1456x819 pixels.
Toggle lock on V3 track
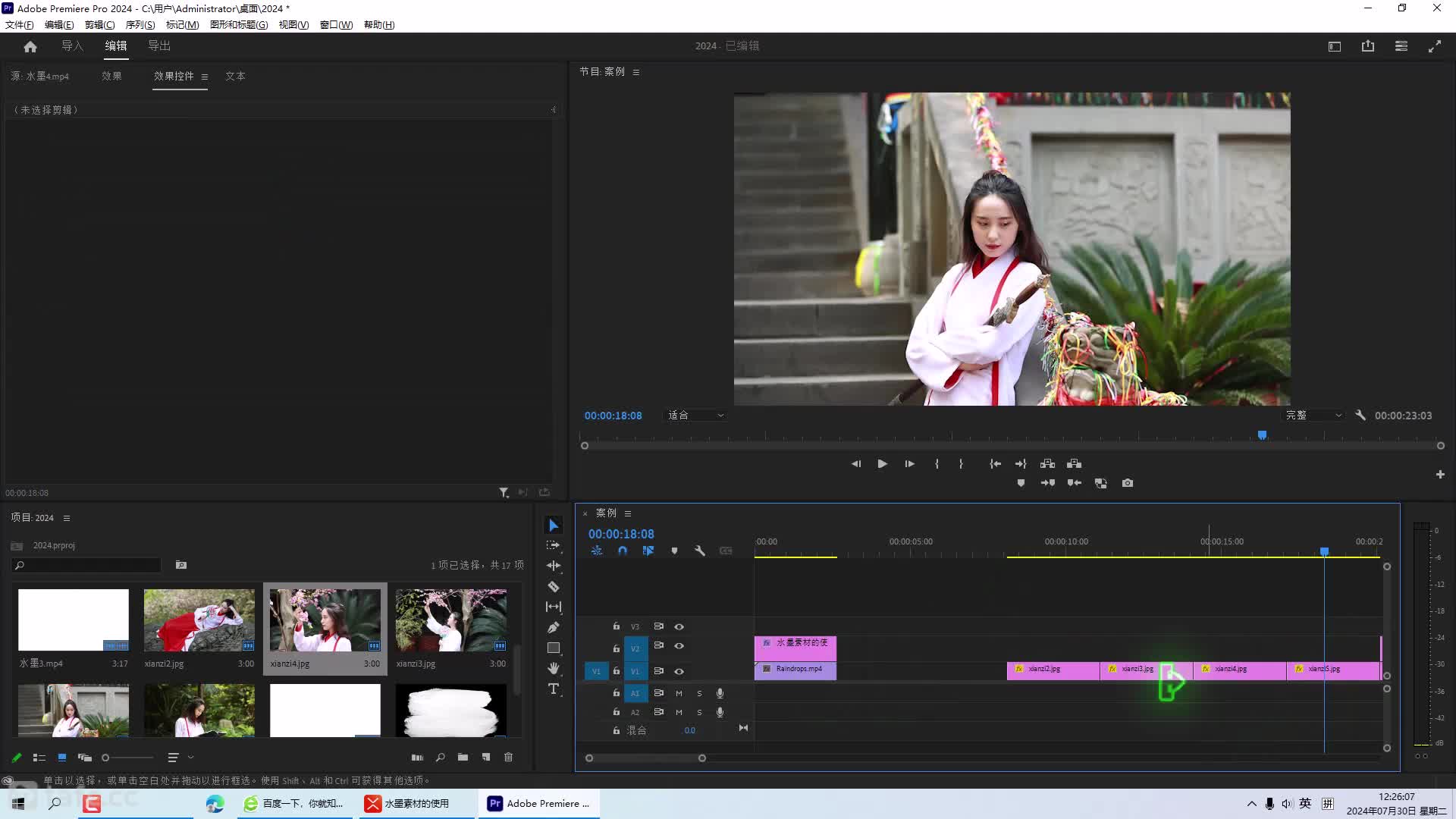617,626
